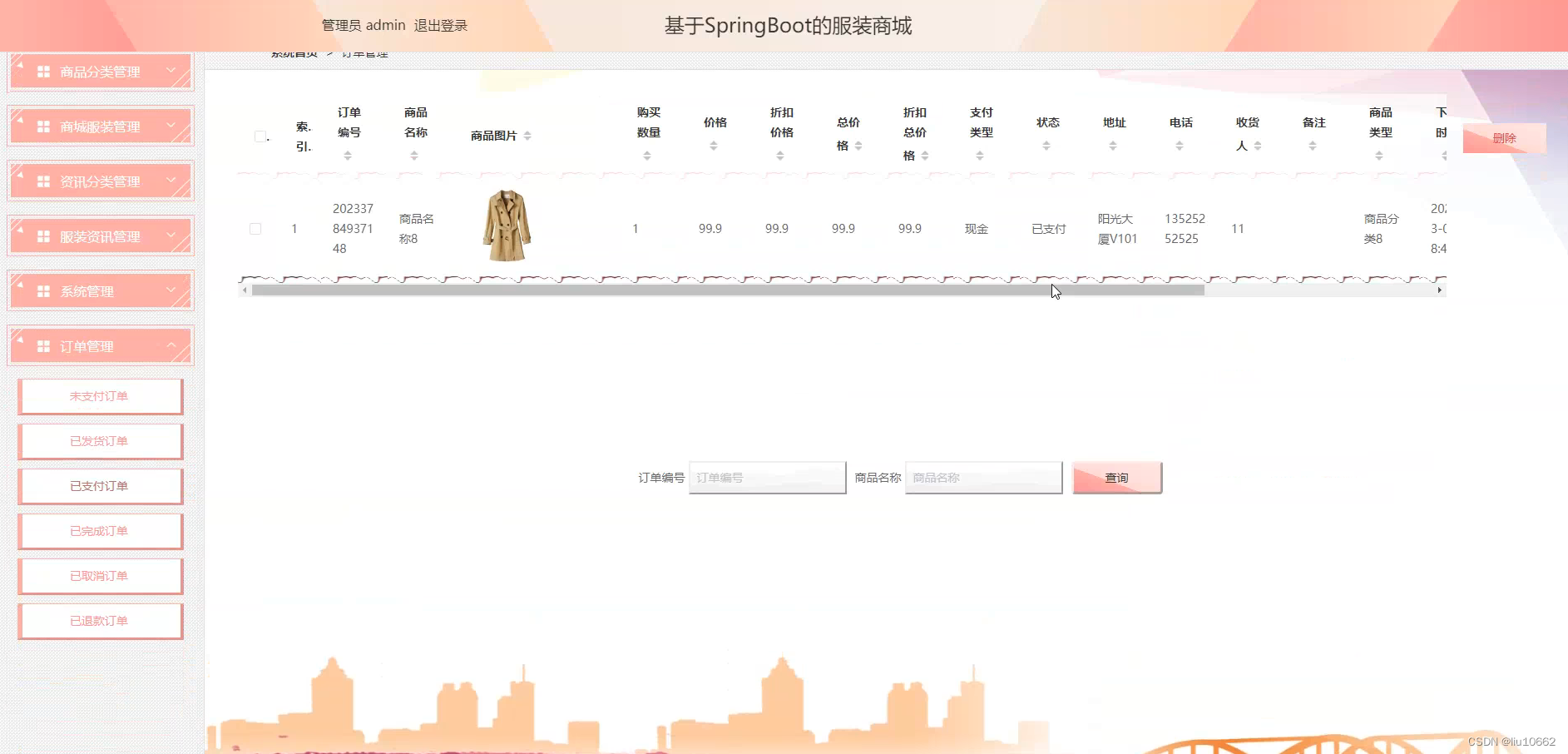Expand 商品分类管理 with its chevron

[171, 70]
